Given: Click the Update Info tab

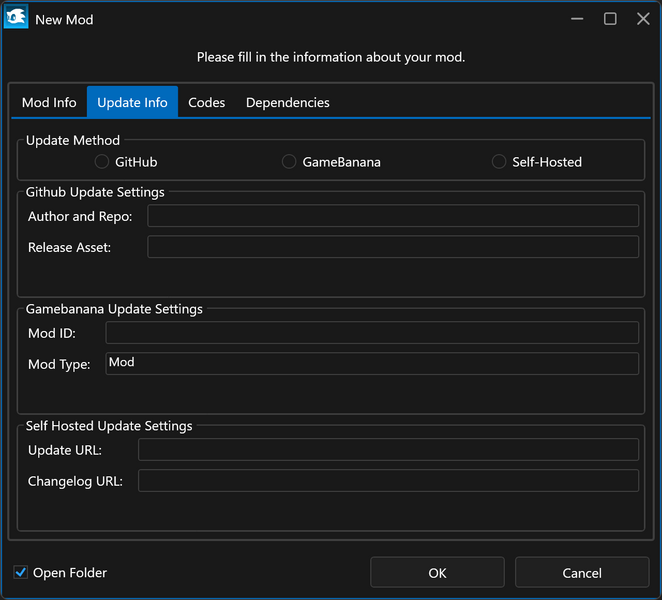Looking at the screenshot, I should pos(132,102).
